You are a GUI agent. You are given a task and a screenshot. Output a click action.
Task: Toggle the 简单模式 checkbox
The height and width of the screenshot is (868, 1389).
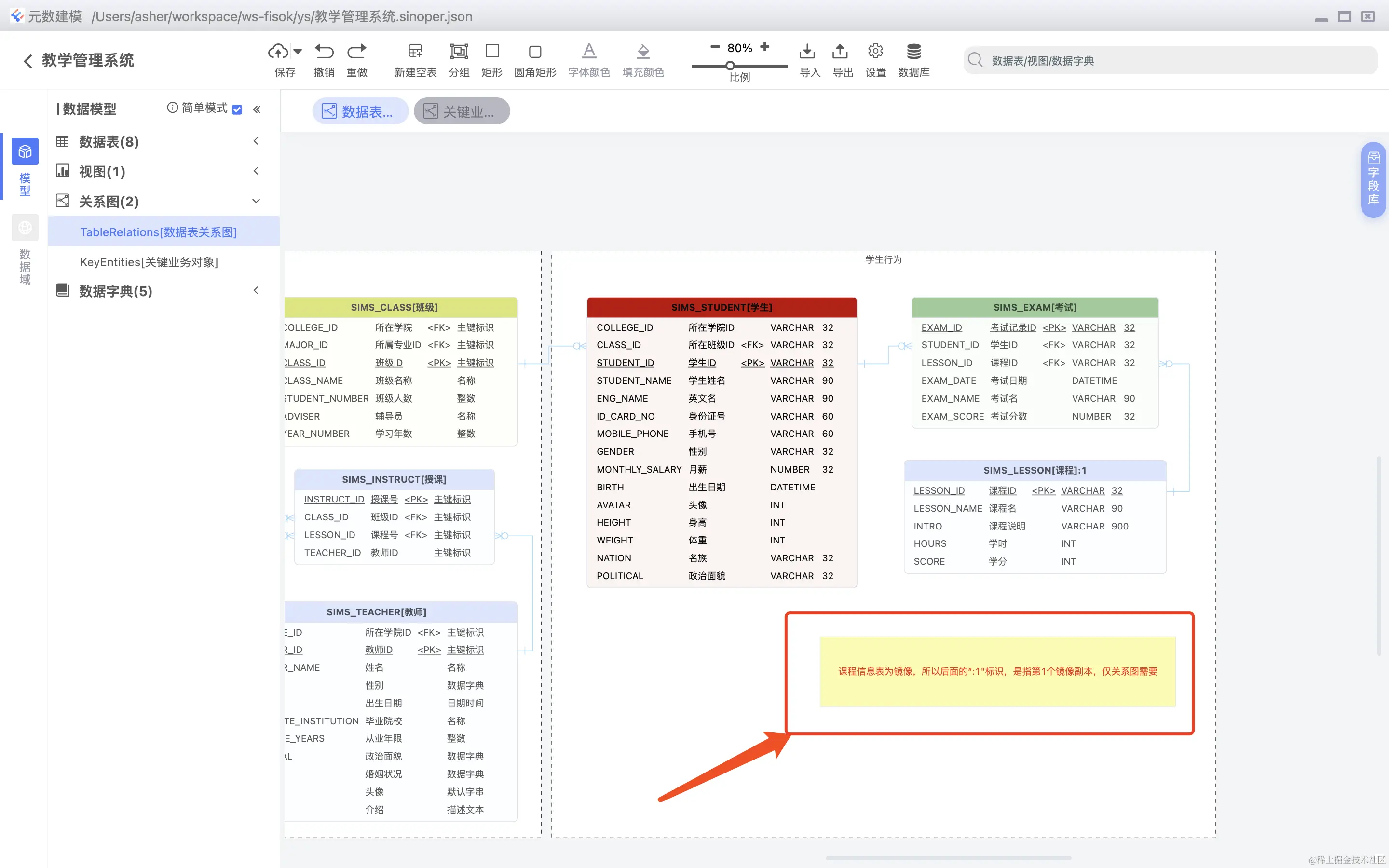tap(237, 109)
